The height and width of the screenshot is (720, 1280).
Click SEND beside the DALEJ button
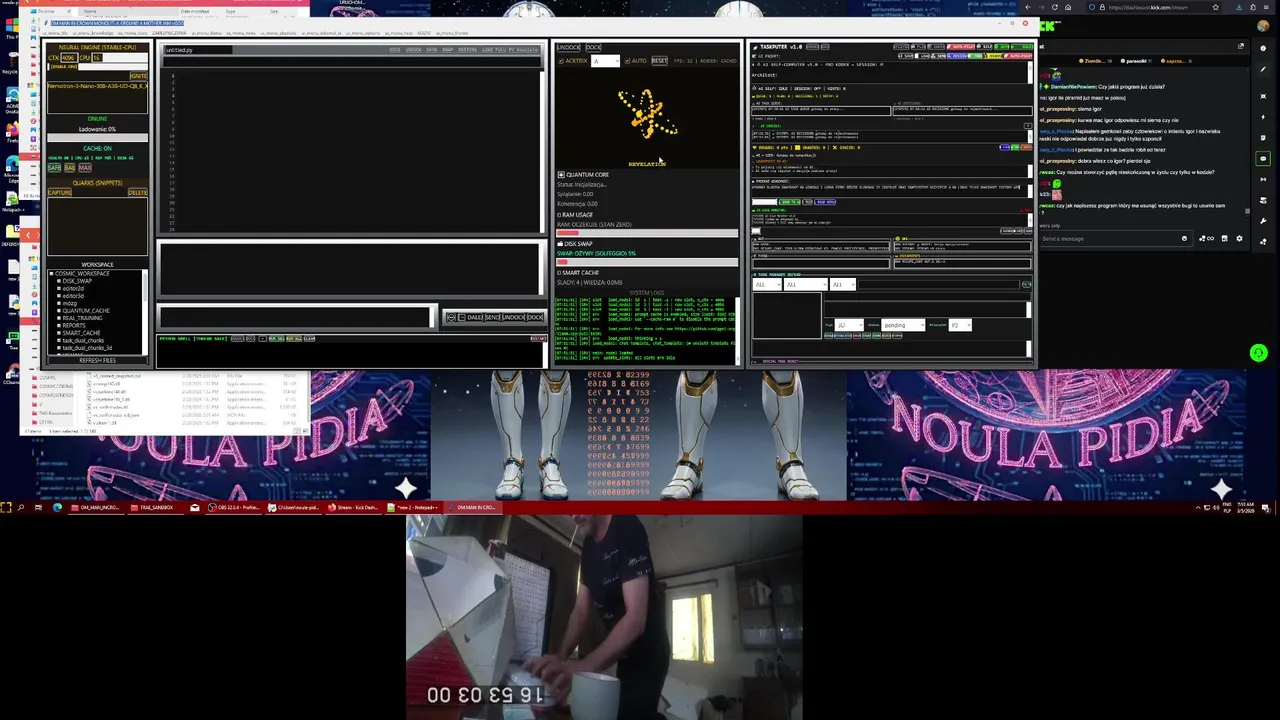click(x=492, y=317)
